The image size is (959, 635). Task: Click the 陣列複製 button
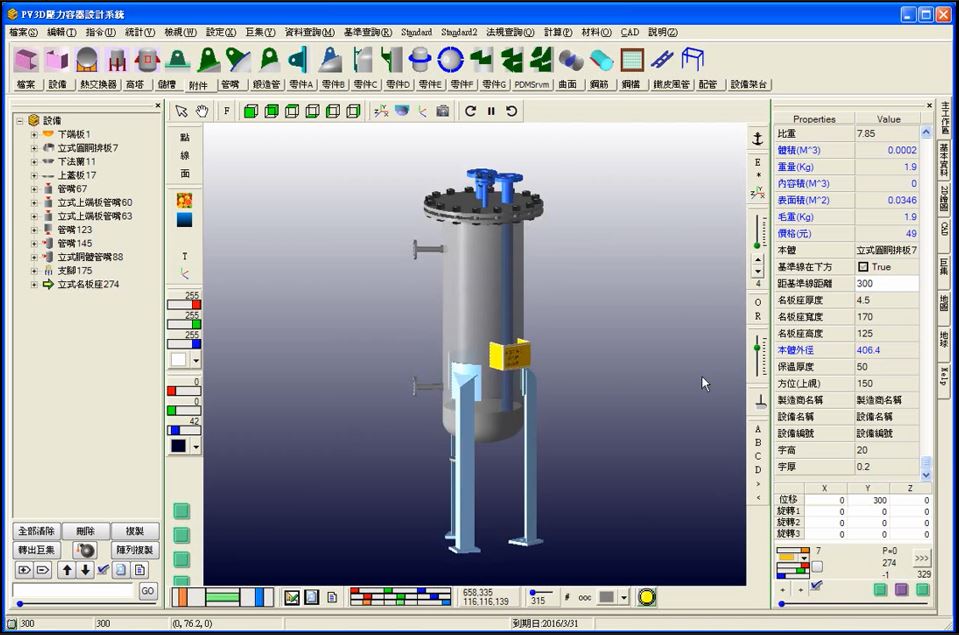[135, 550]
